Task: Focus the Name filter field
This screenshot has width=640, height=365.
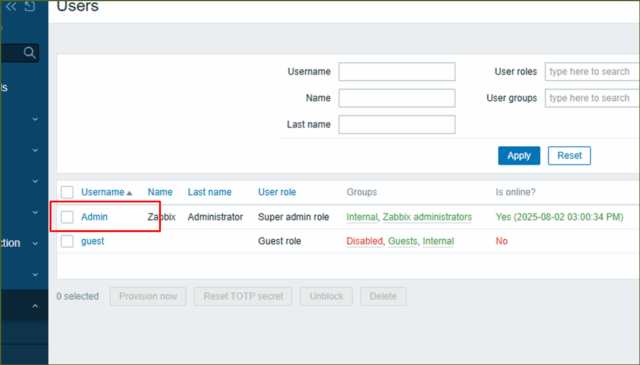Action: (x=397, y=98)
